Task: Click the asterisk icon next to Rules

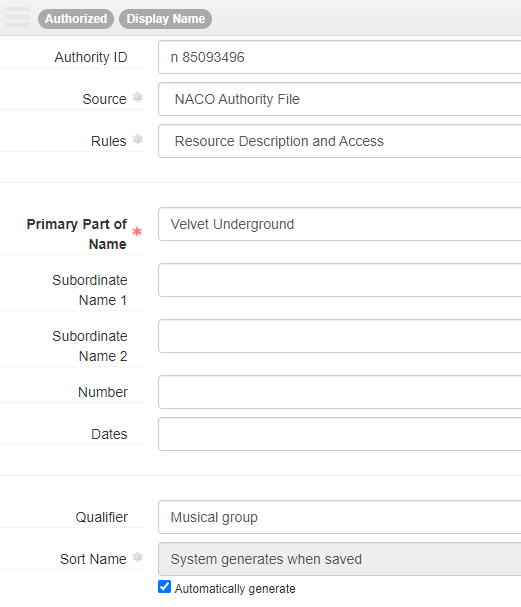Action: pos(137,139)
